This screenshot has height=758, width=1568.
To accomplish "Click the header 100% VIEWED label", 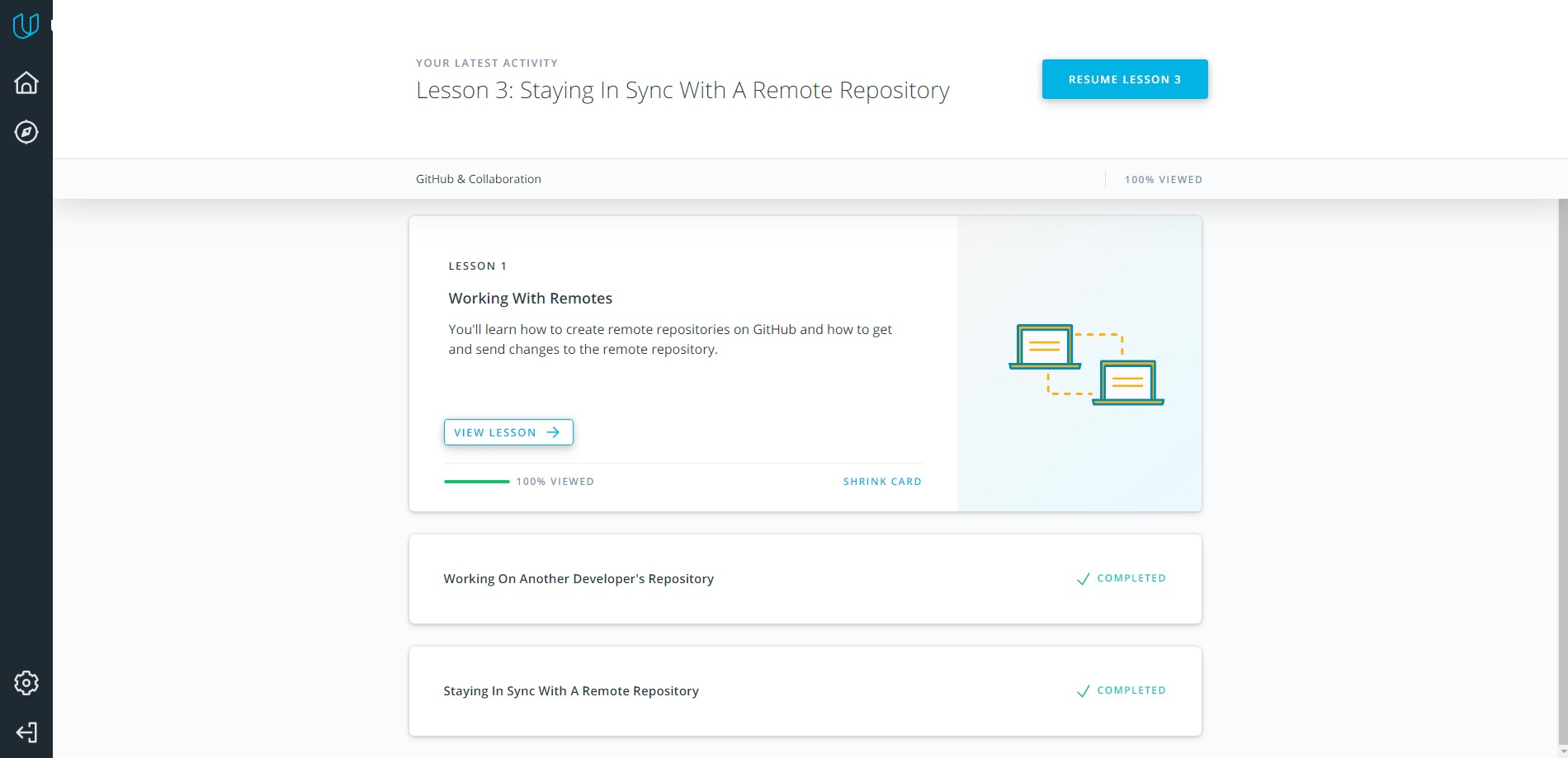I will (1164, 180).
